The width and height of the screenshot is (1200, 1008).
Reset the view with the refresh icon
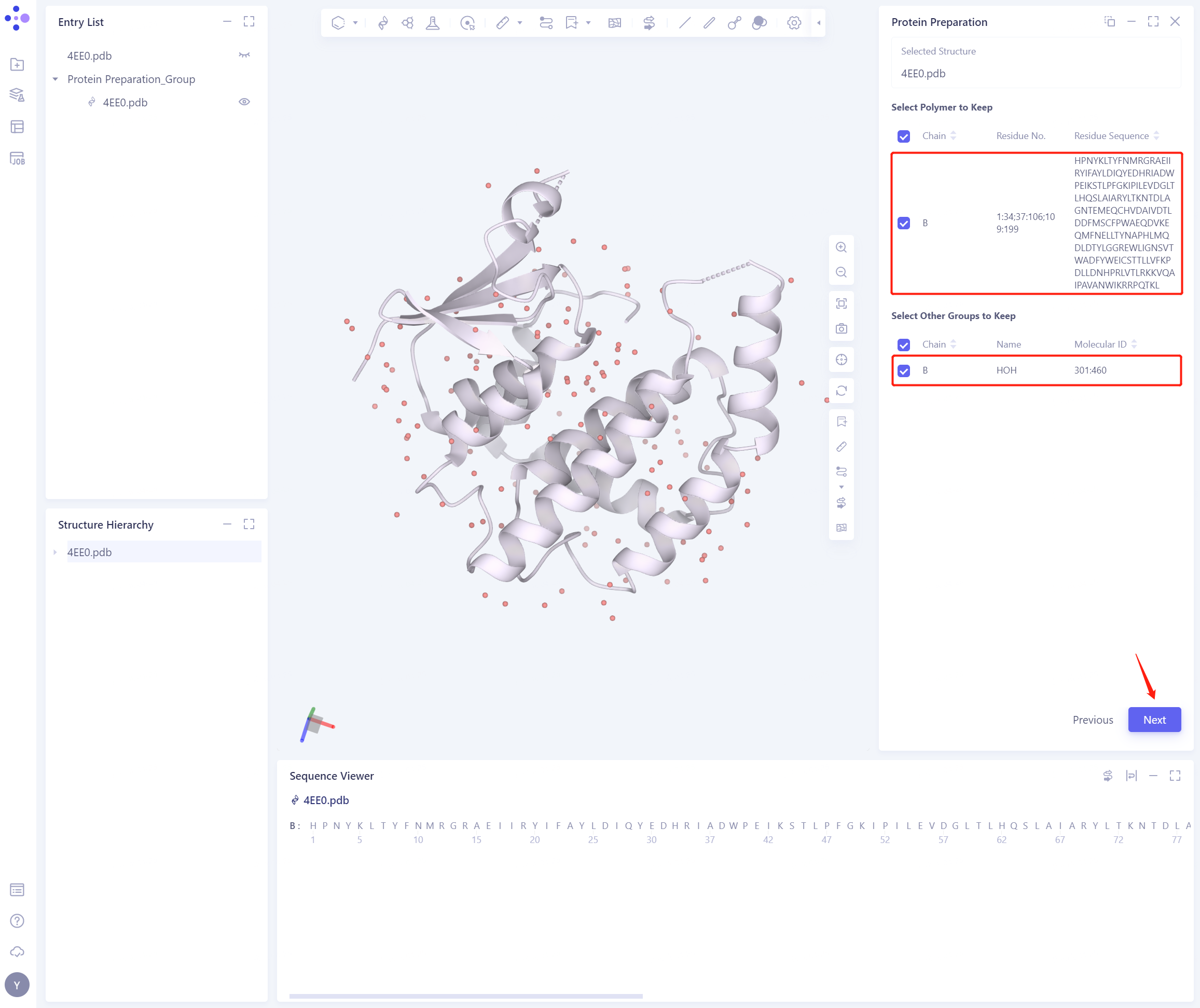841,390
